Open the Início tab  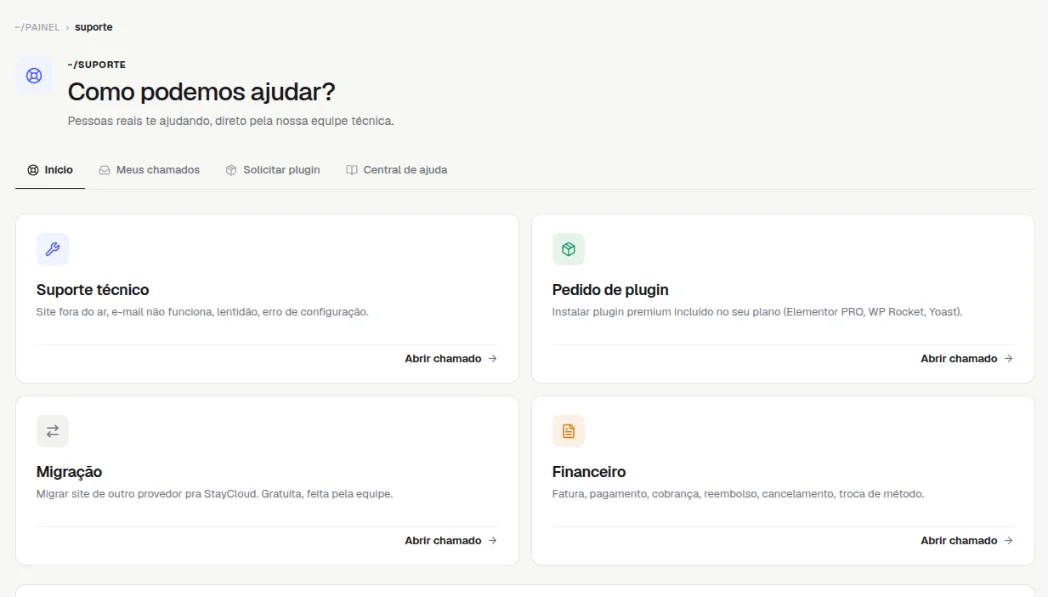[50, 170]
